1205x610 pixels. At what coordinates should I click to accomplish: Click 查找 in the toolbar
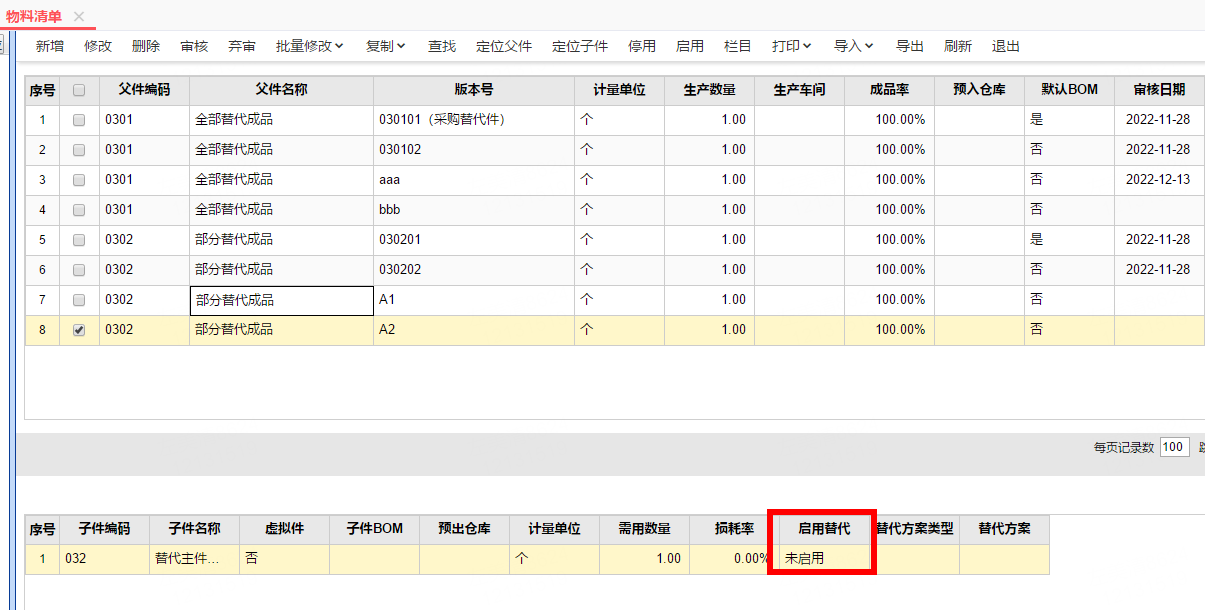pos(442,46)
